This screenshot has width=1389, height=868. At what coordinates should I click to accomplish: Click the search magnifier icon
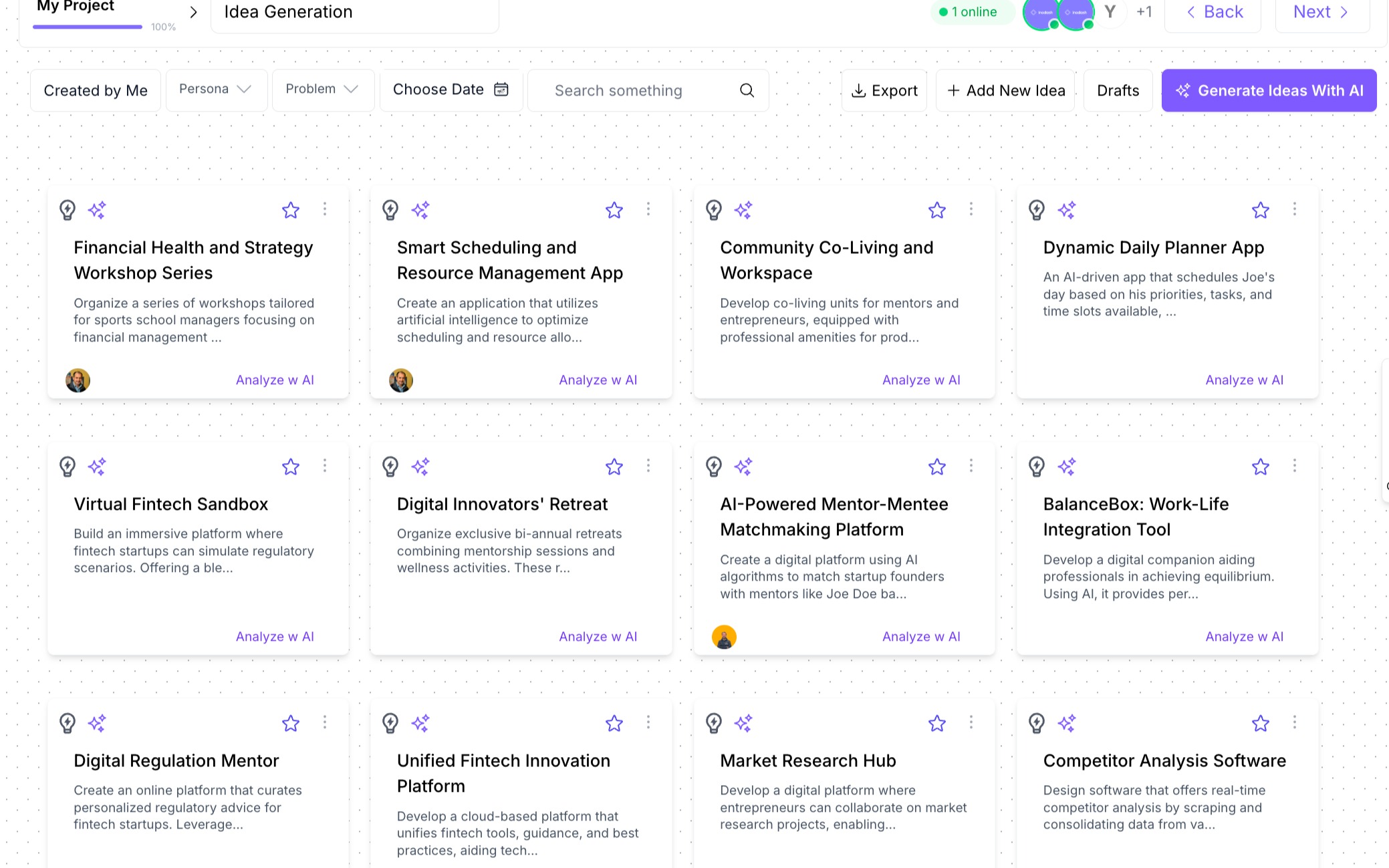[747, 90]
